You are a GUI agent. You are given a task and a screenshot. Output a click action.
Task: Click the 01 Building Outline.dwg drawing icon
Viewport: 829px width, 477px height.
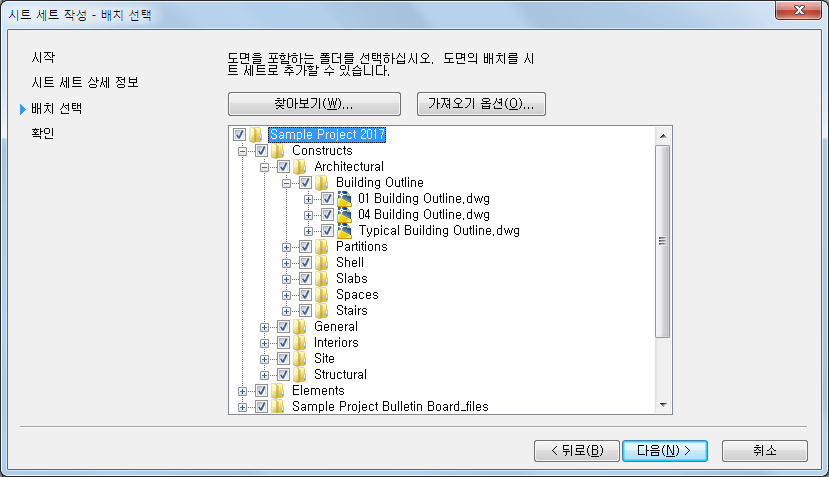click(345, 199)
